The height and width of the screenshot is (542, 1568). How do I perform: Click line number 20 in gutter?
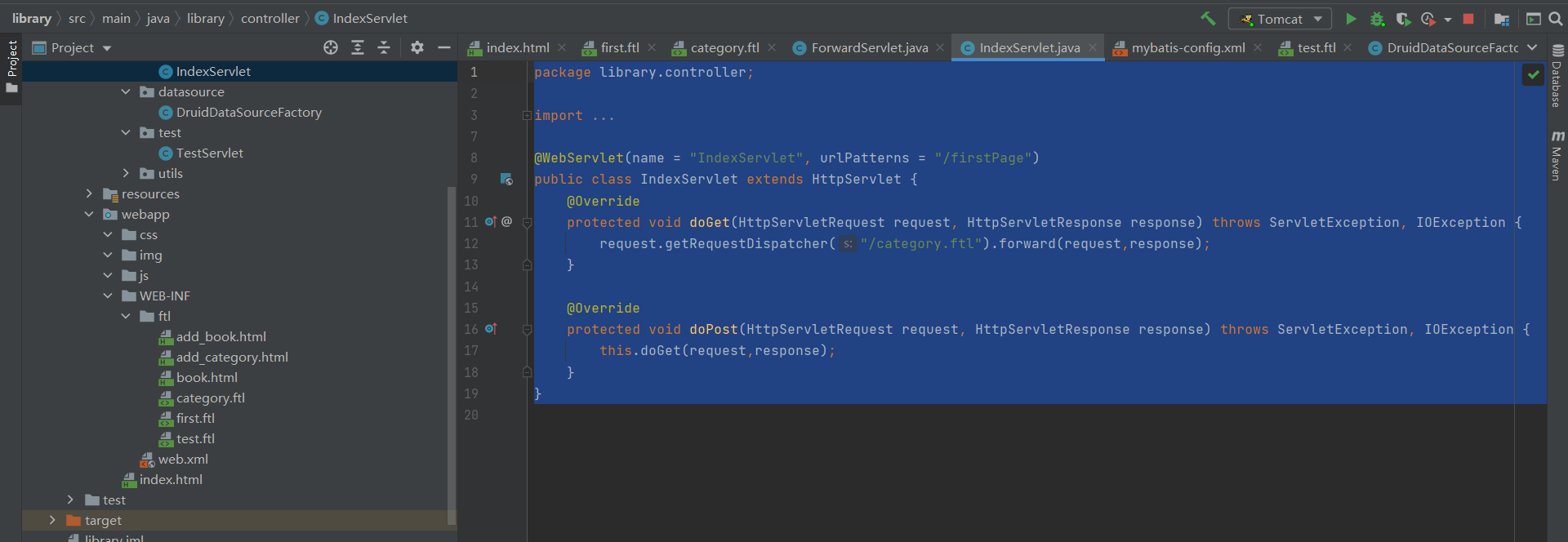point(471,415)
